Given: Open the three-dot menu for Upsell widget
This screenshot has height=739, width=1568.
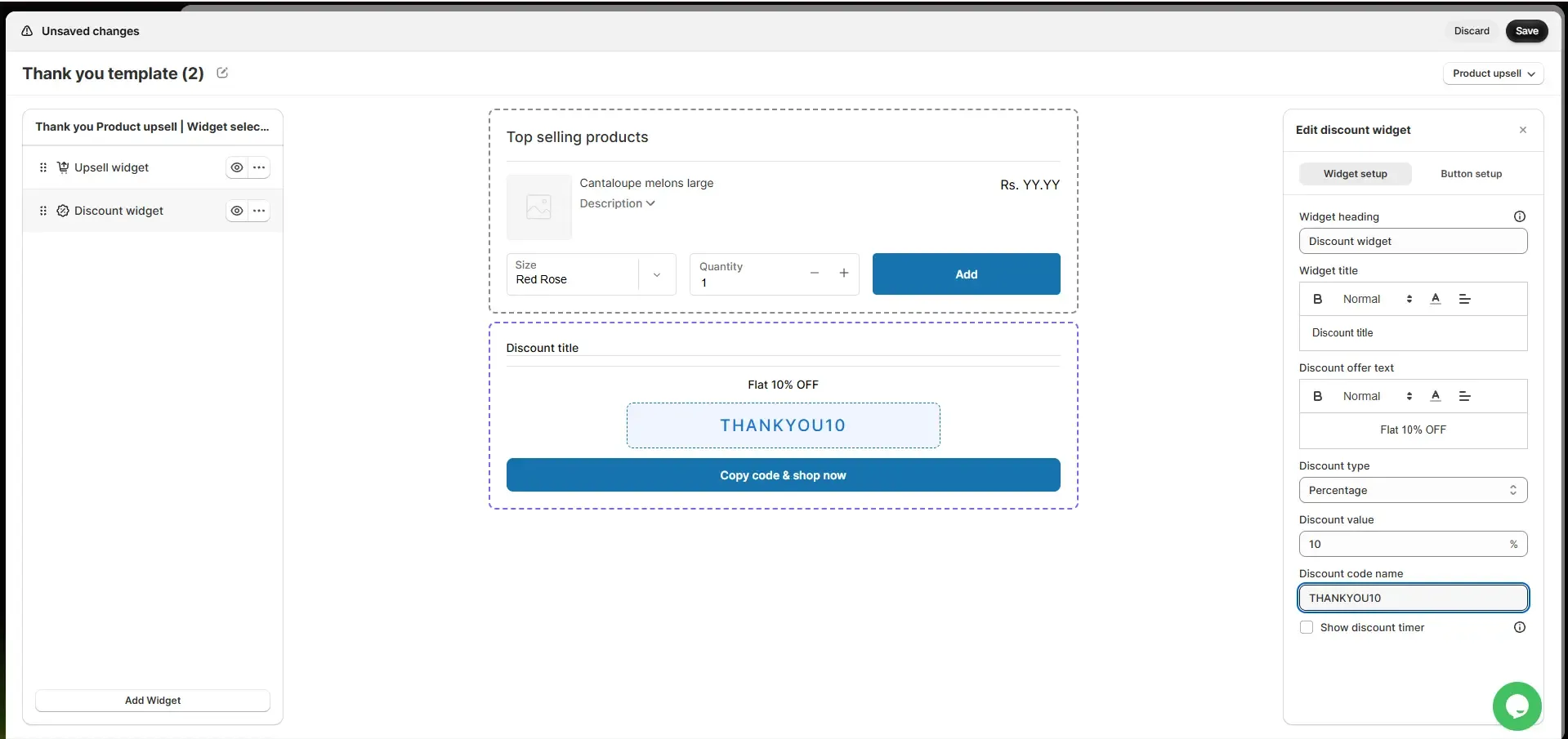Looking at the screenshot, I should click(x=259, y=167).
